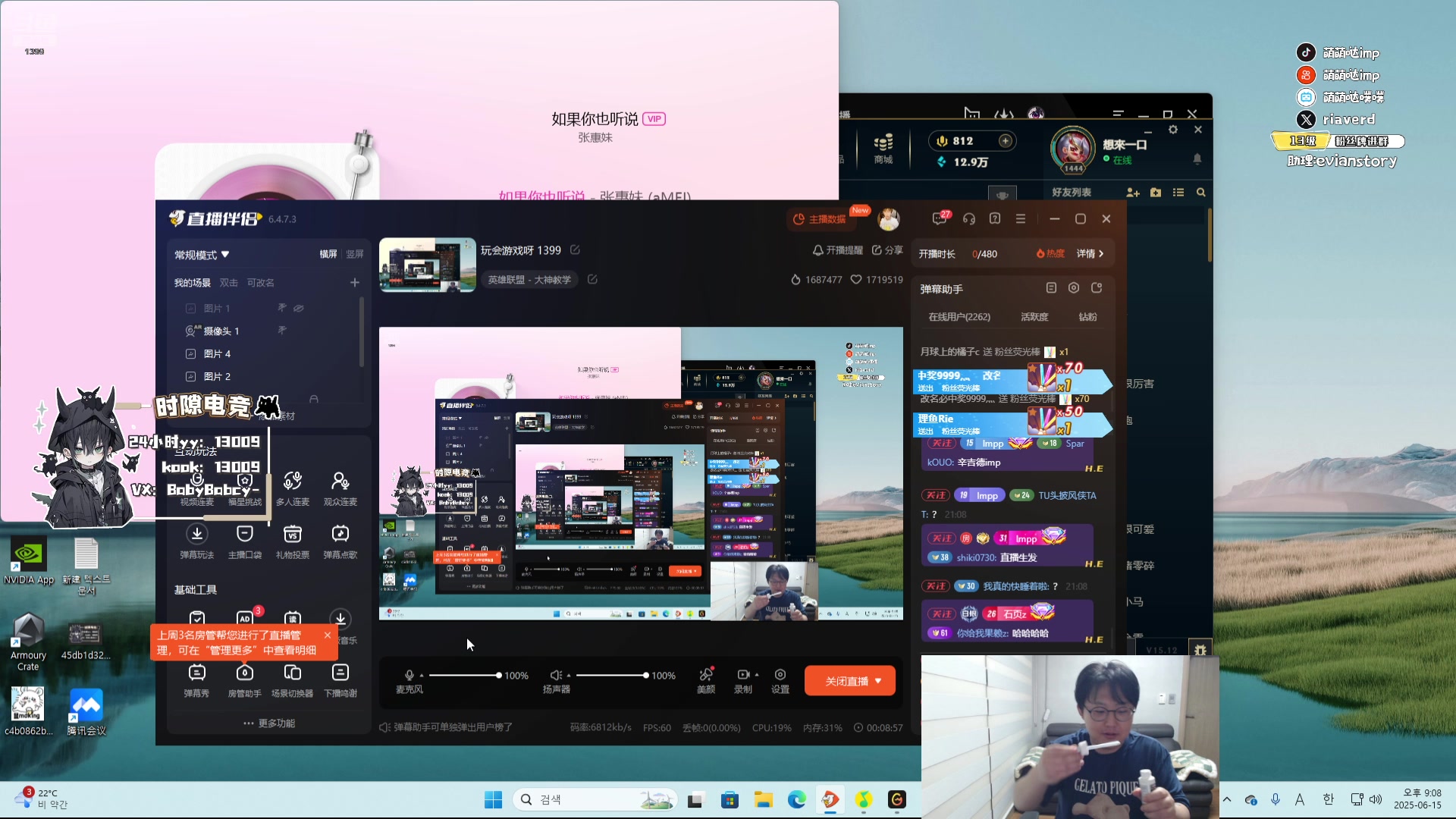Open 礼物投票 gift voting tool
Viewport: 1456px width, 819px height.
(292, 541)
